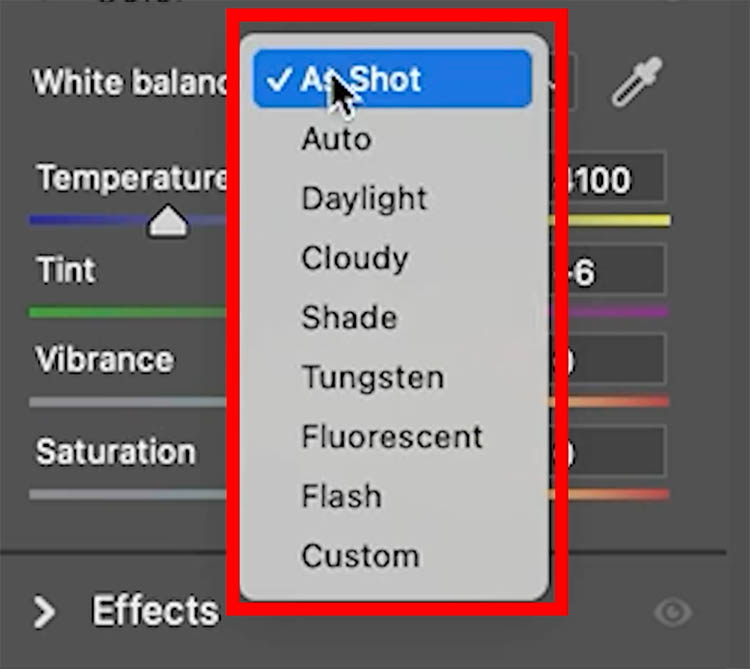Toggle the Effects panel eye icon
Image resolution: width=750 pixels, height=669 pixels.
tap(672, 611)
